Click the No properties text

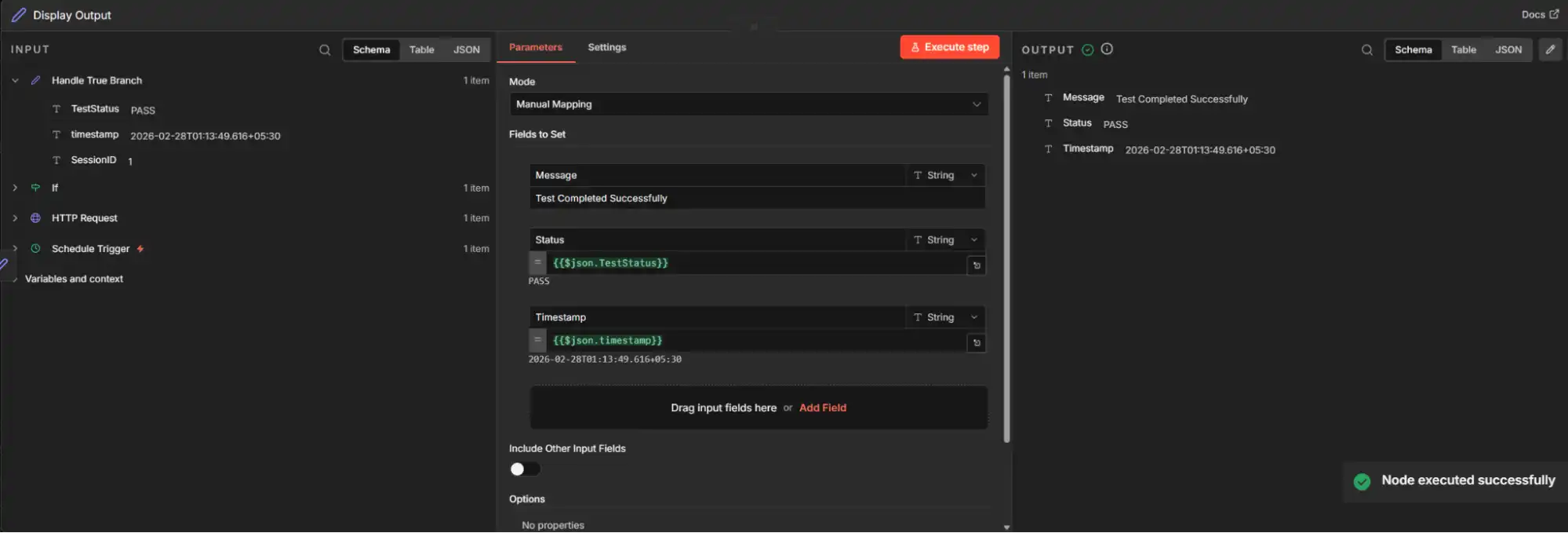click(553, 525)
